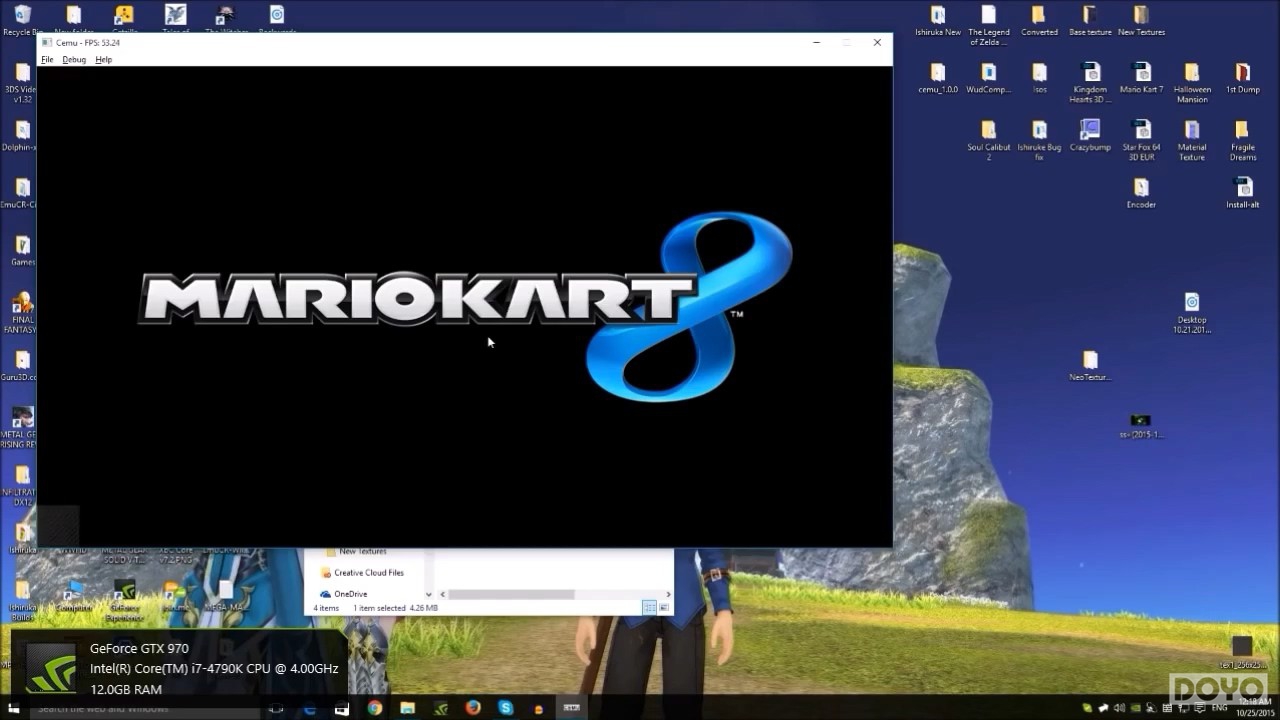1280x720 pixels.
Task: Select OneDrive in Explorer navigation pane
Action: tap(350, 594)
